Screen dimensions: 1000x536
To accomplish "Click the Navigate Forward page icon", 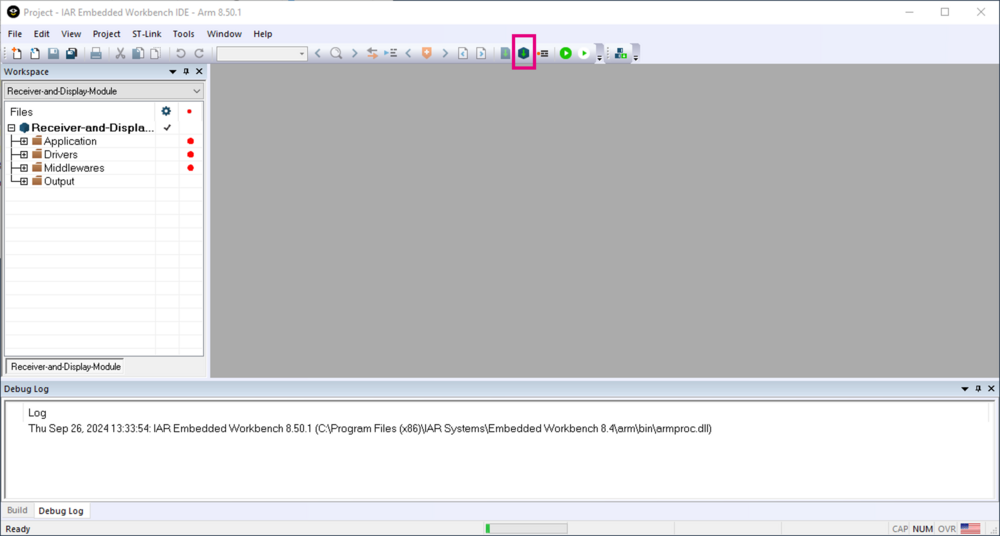I will pyautogui.click(x=482, y=54).
